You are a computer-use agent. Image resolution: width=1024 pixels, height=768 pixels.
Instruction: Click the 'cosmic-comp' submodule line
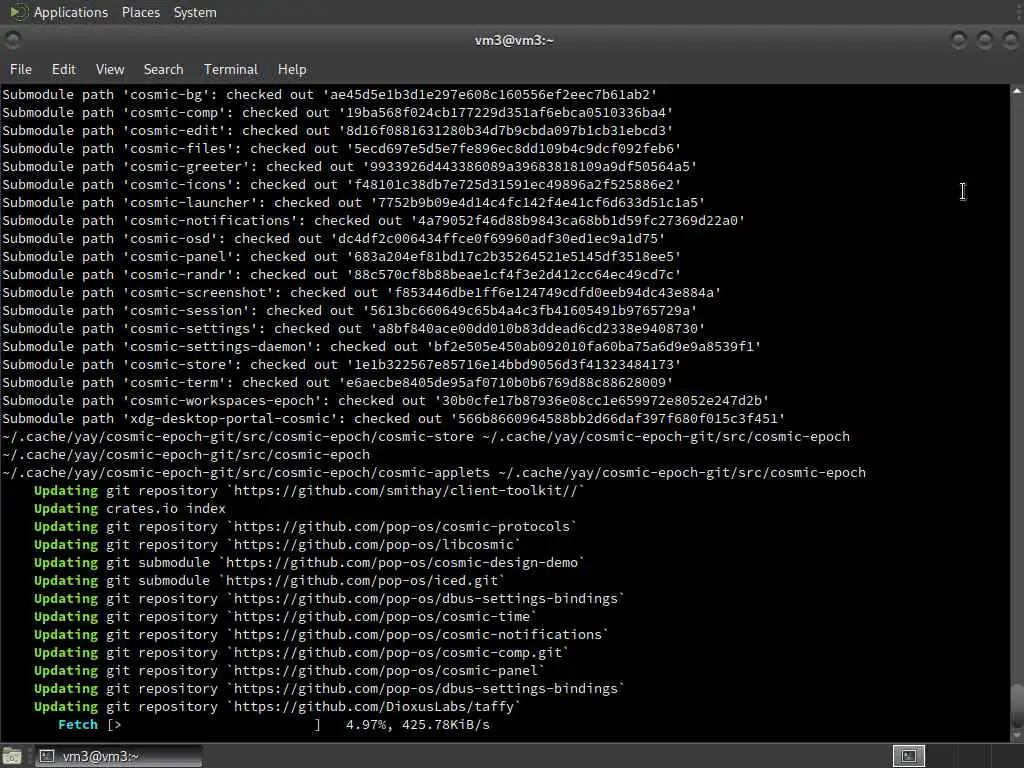click(x=338, y=113)
